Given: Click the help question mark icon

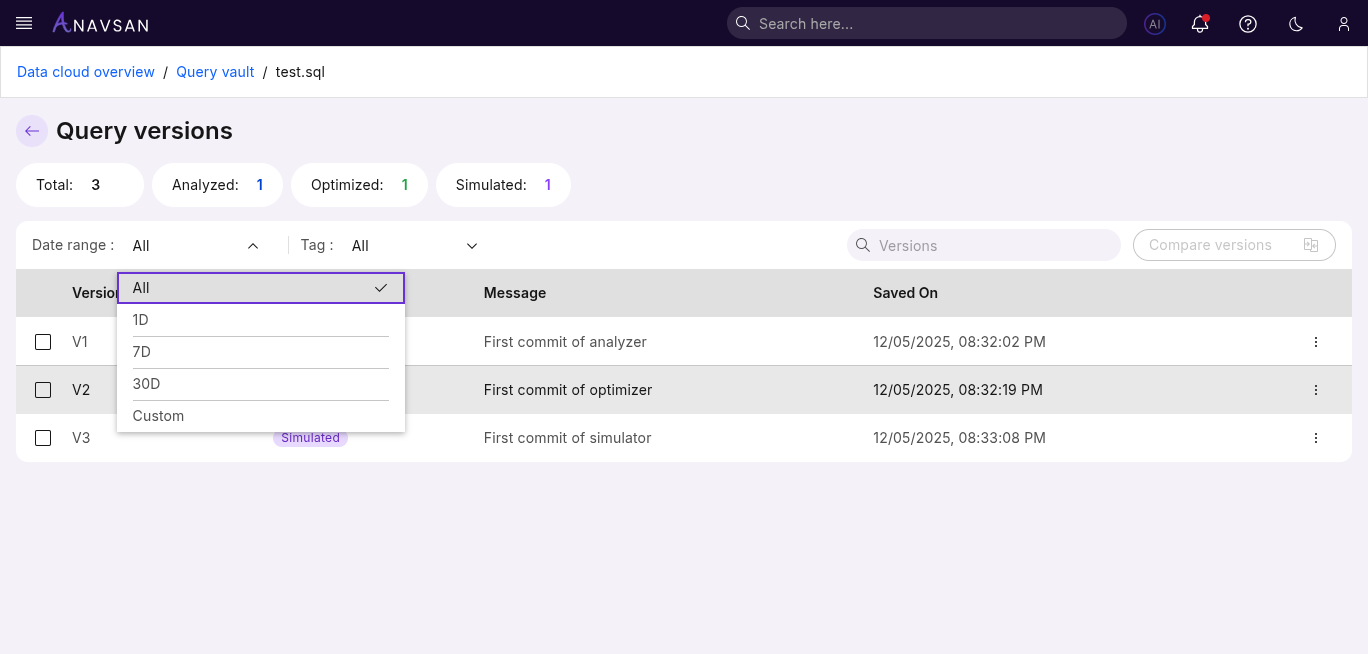Looking at the screenshot, I should 1247,23.
